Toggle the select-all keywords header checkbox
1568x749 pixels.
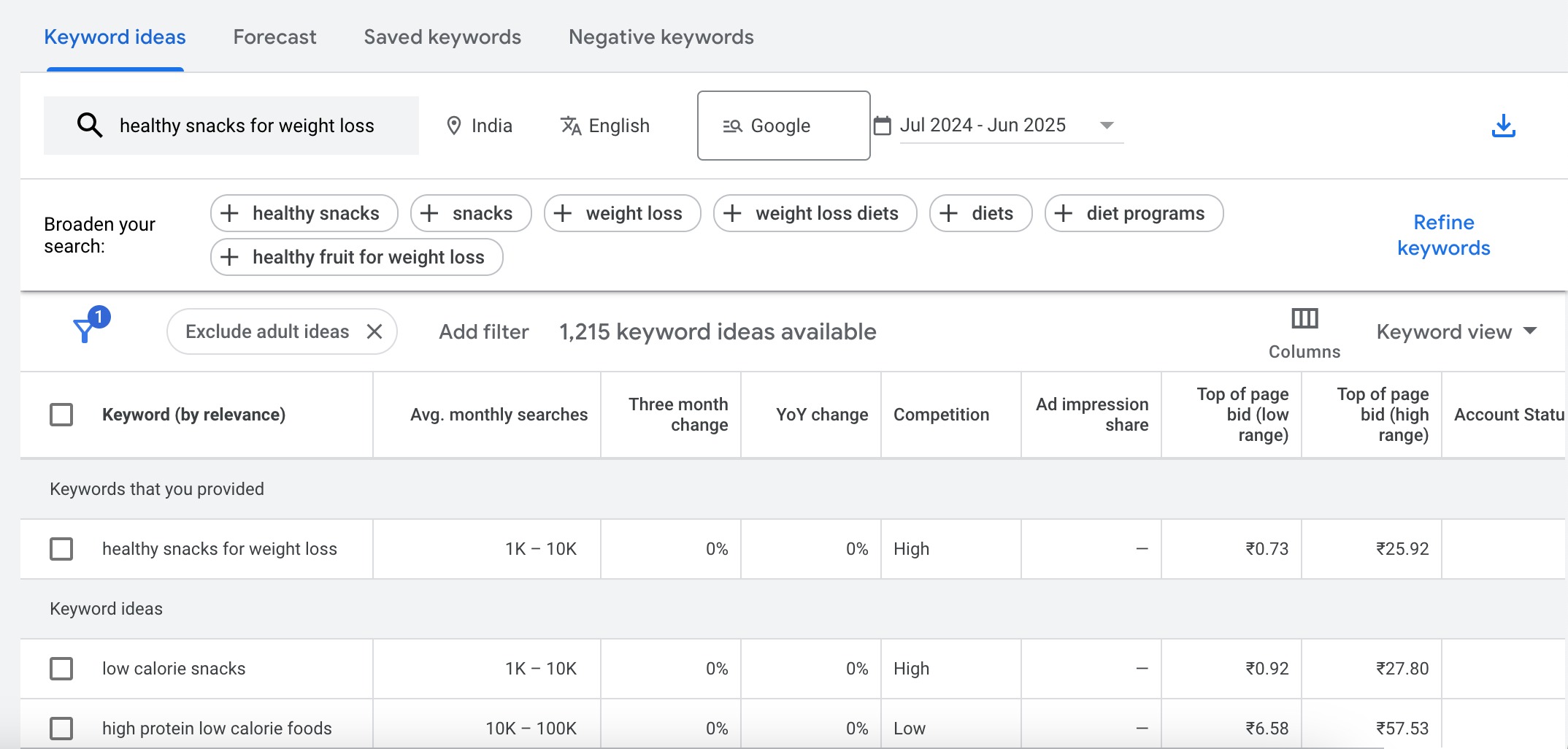(x=61, y=415)
